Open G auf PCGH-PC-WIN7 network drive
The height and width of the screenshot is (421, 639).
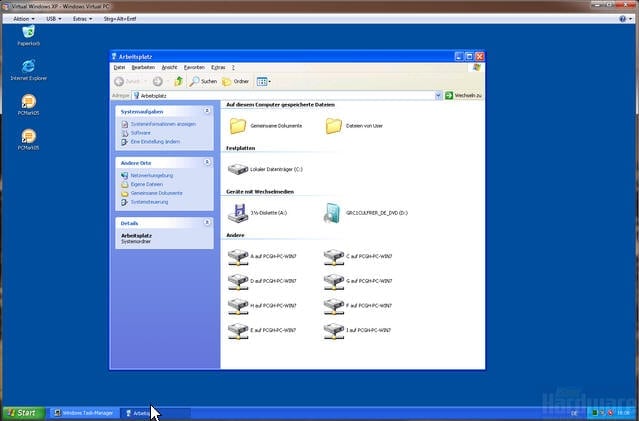[358, 281]
